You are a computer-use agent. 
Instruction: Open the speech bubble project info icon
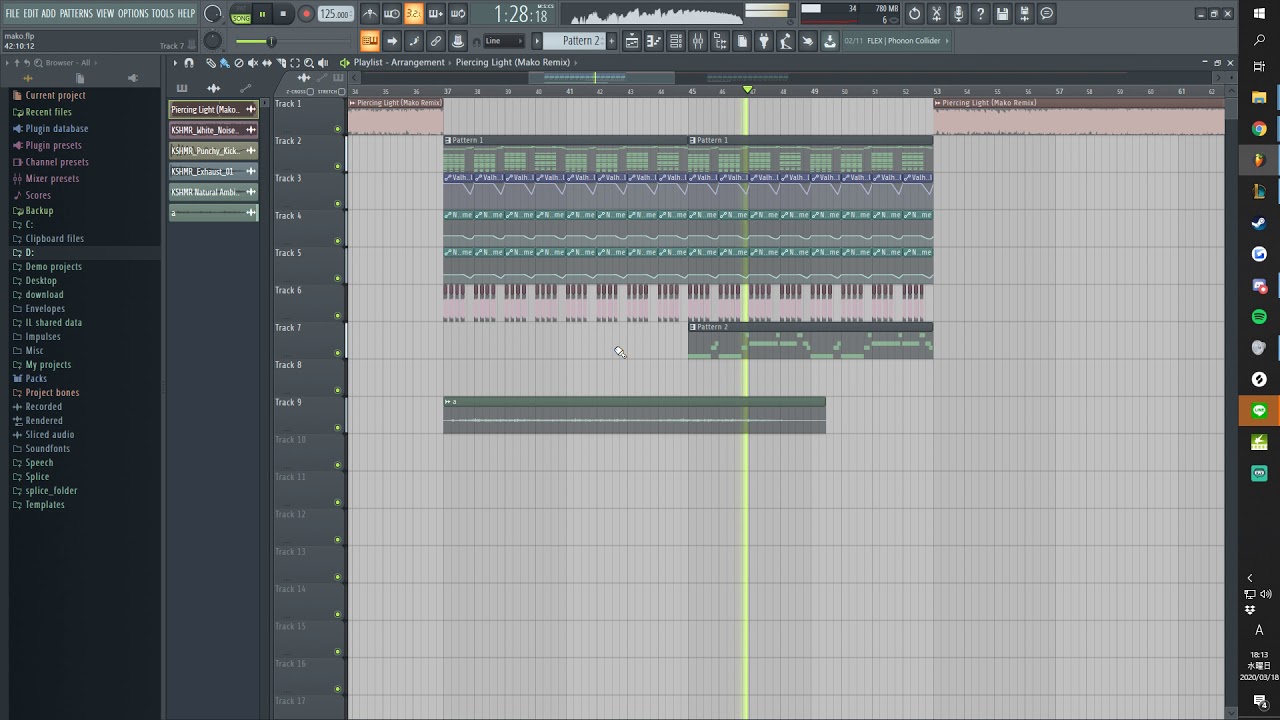point(1047,14)
